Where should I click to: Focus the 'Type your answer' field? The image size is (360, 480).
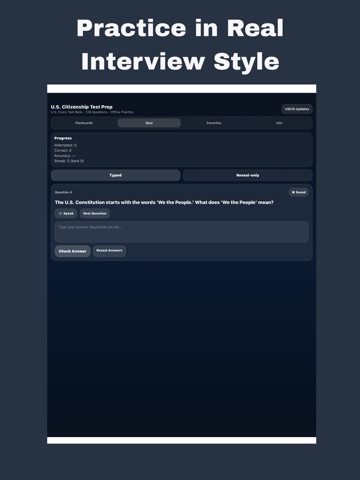pyautogui.click(x=182, y=232)
